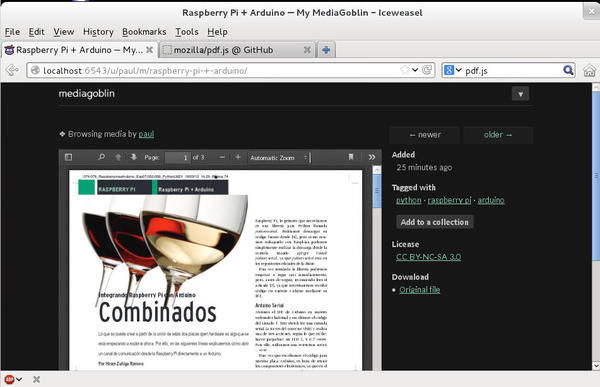Open the View menu
This screenshot has width=600, height=387.
(x=64, y=32)
